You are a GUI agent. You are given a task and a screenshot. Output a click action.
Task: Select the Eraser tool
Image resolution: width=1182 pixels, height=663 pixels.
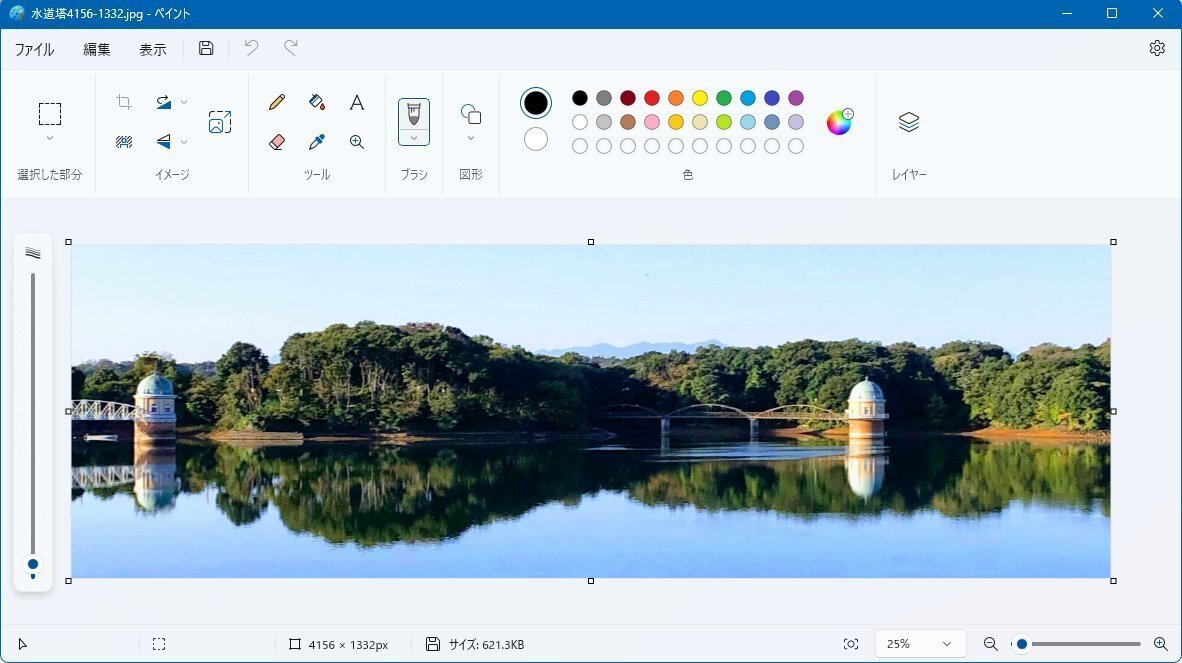(277, 142)
